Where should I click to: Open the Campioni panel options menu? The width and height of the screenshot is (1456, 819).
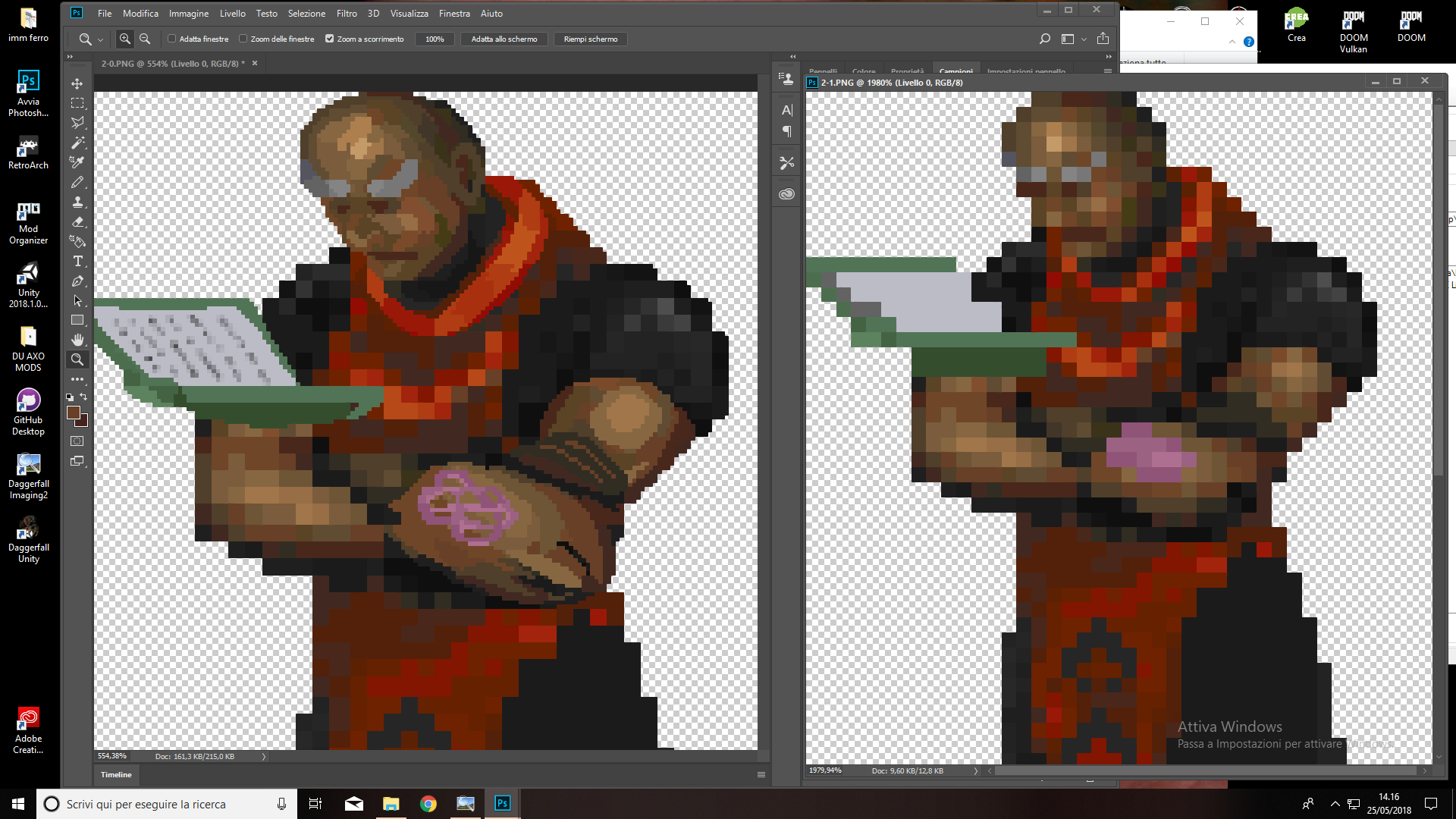click(1108, 71)
